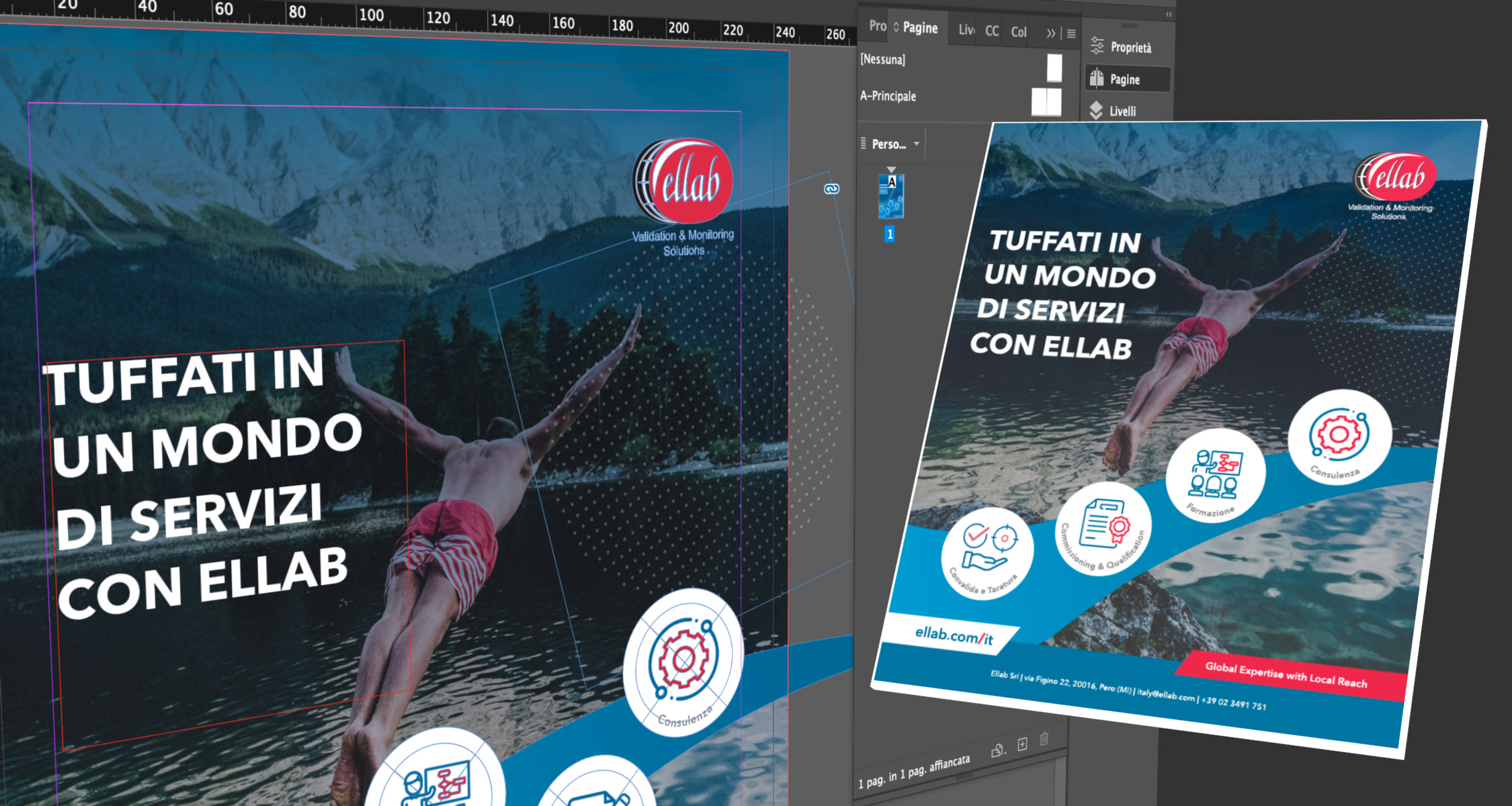1512x806 pixels.
Task: Click the section marker triangle above page 1
Action: tap(891, 169)
